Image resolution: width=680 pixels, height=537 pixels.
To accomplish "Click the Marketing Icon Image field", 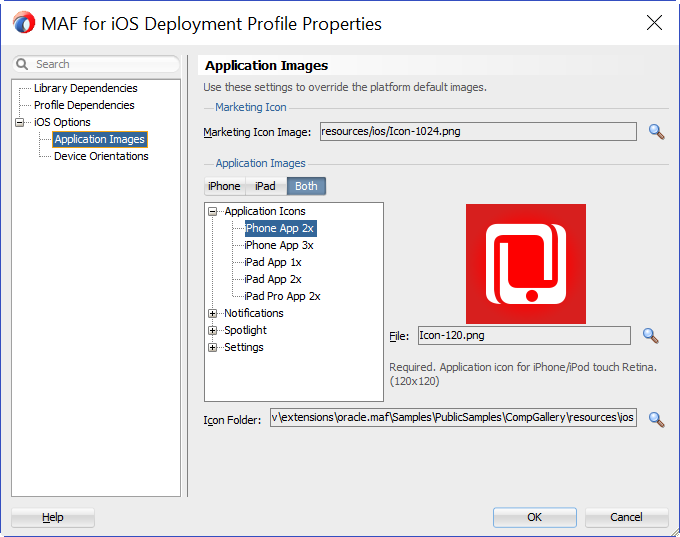I will [478, 131].
